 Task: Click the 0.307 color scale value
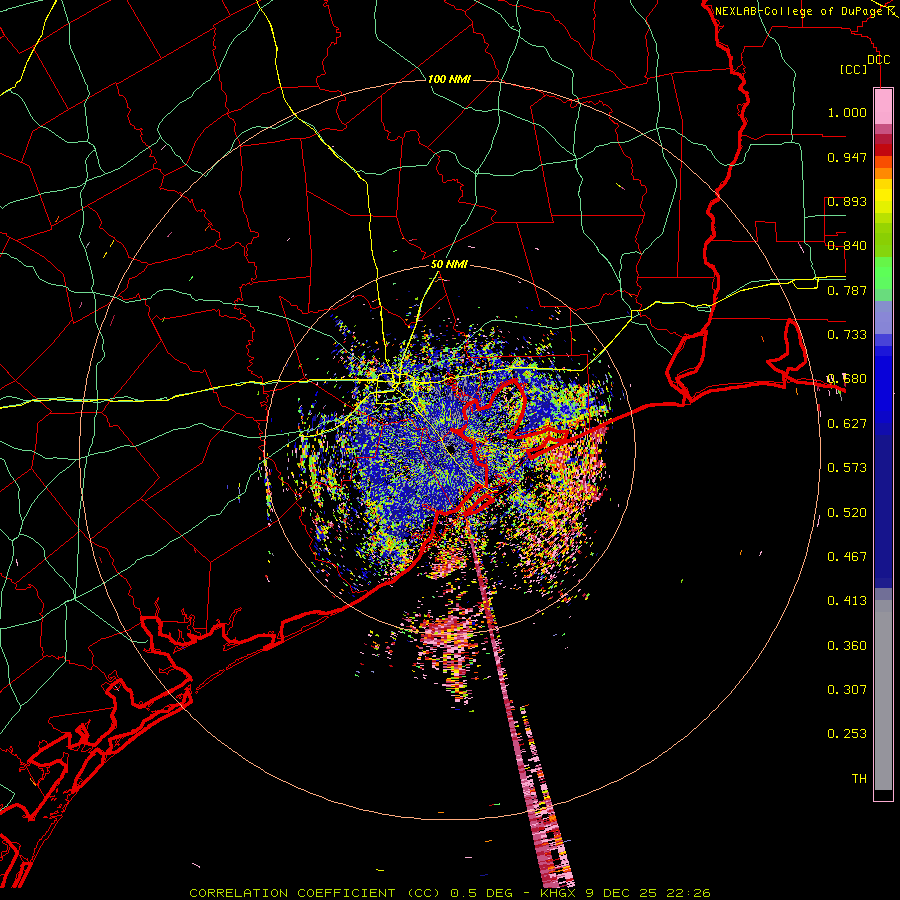[847, 690]
